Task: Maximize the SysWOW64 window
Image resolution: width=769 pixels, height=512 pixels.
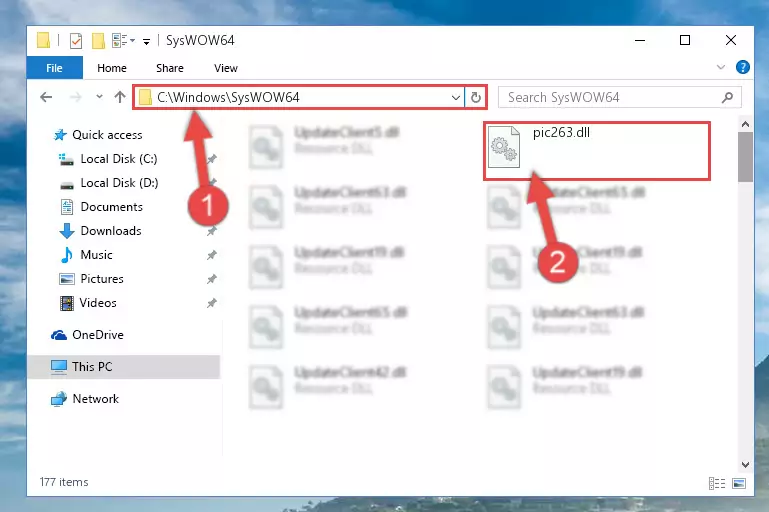Action: click(685, 40)
